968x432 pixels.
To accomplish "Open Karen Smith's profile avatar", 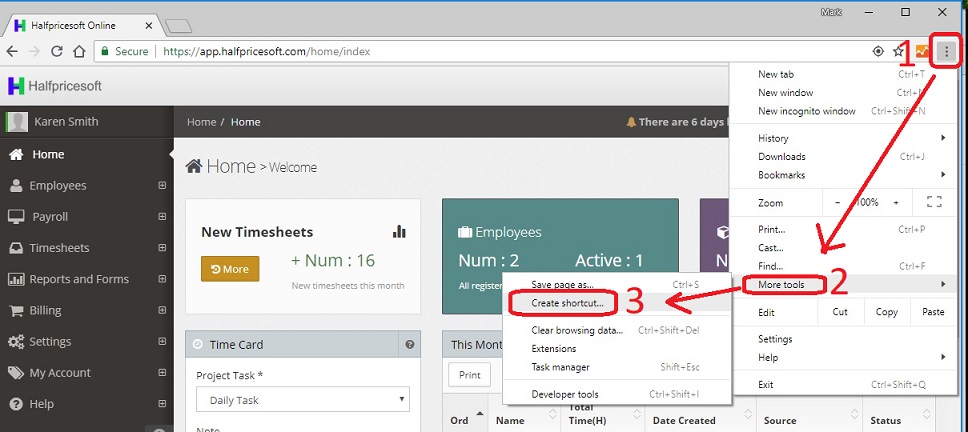I will pyautogui.click(x=17, y=122).
